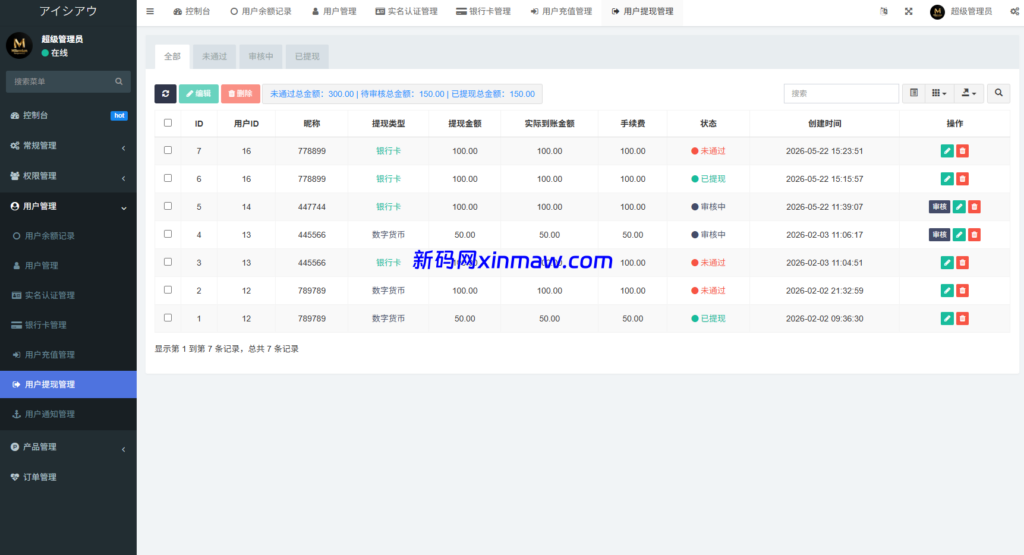The image size is (1024, 555).
Task: Edit withdrawal record ID 1
Action: pos(947,319)
